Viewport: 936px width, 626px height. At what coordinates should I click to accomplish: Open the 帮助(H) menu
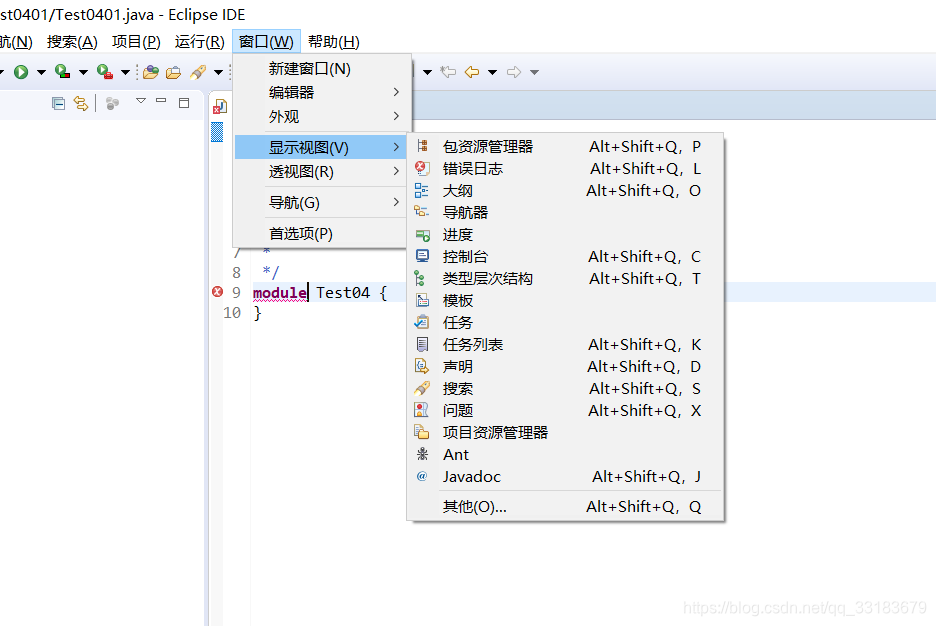tap(334, 42)
